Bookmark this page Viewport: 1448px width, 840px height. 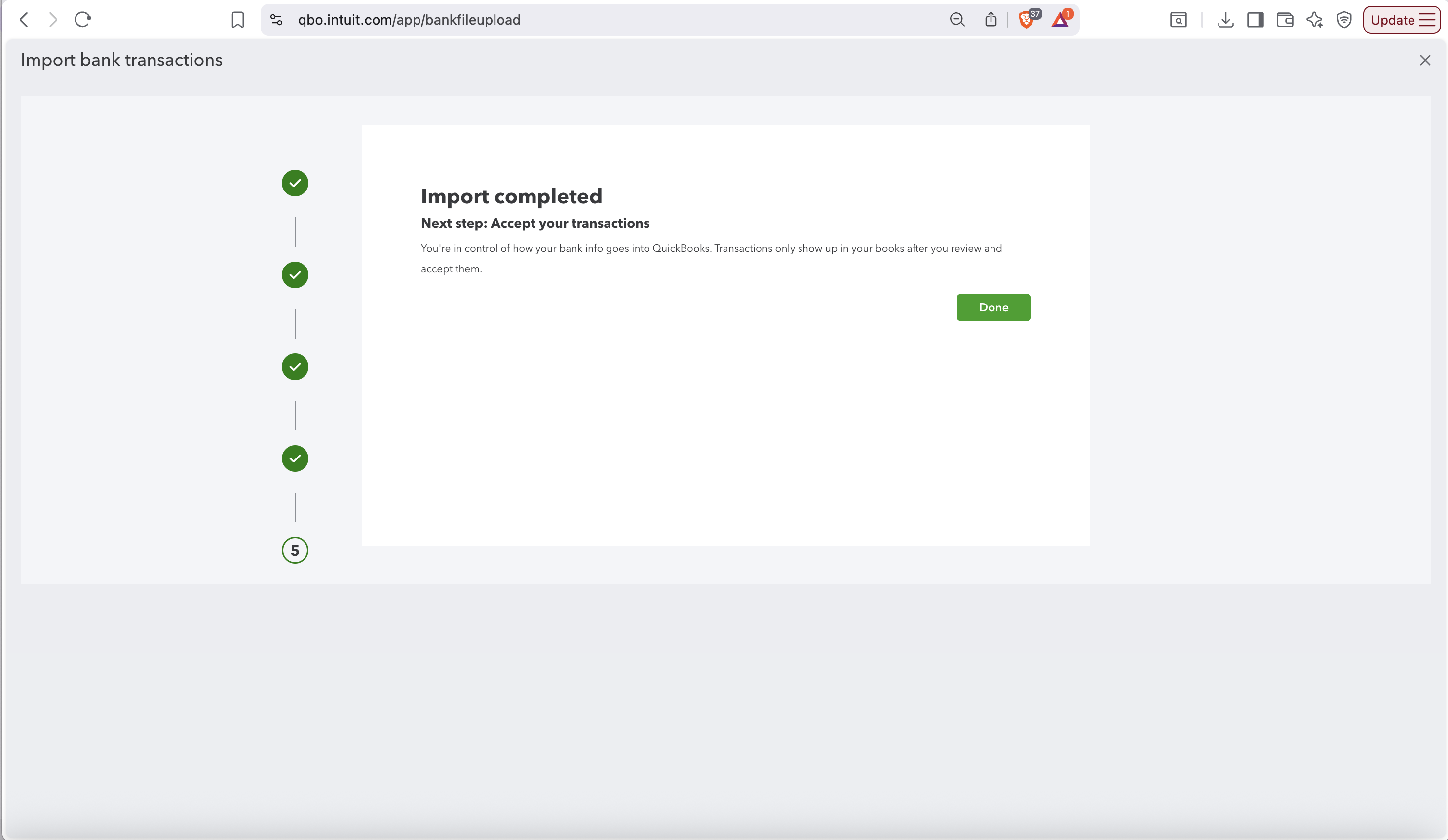tap(237, 20)
